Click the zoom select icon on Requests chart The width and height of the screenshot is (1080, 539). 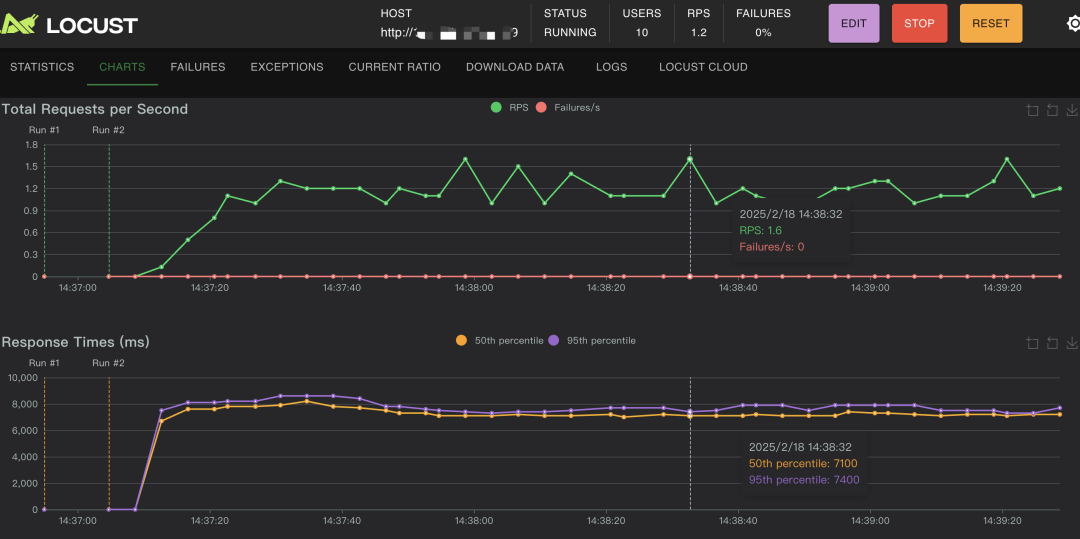coord(1033,110)
